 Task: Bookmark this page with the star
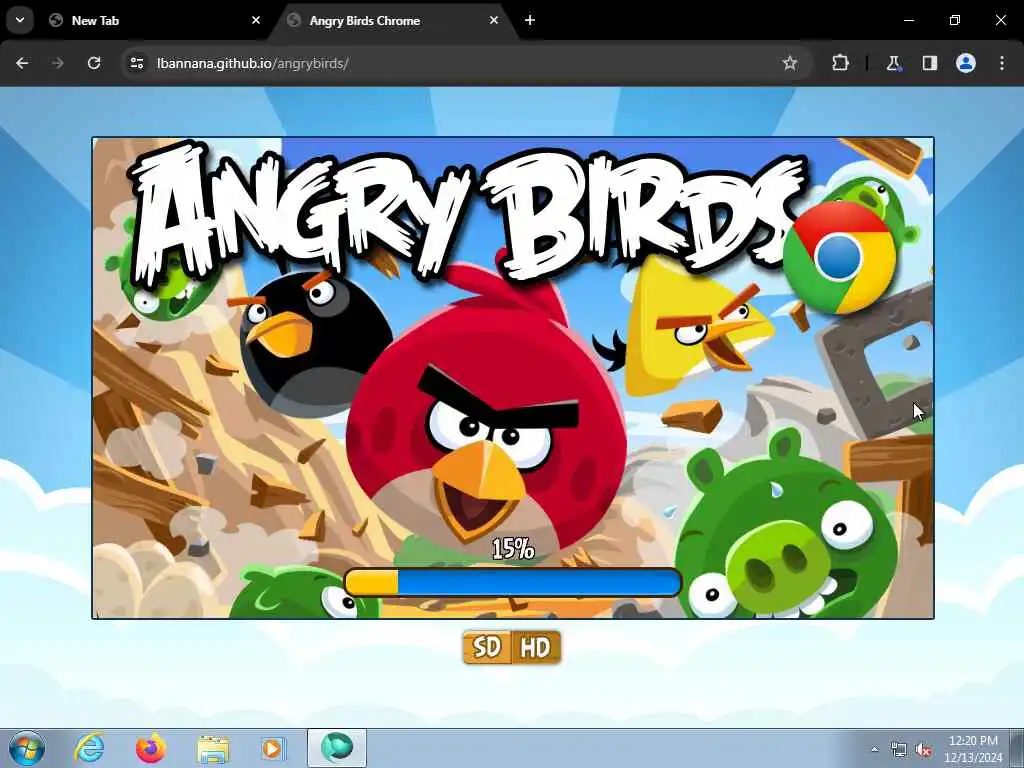point(790,63)
